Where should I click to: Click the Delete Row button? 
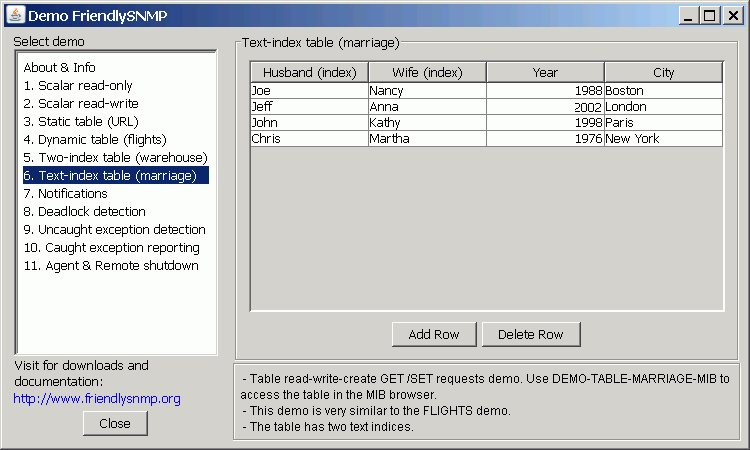[x=531, y=334]
